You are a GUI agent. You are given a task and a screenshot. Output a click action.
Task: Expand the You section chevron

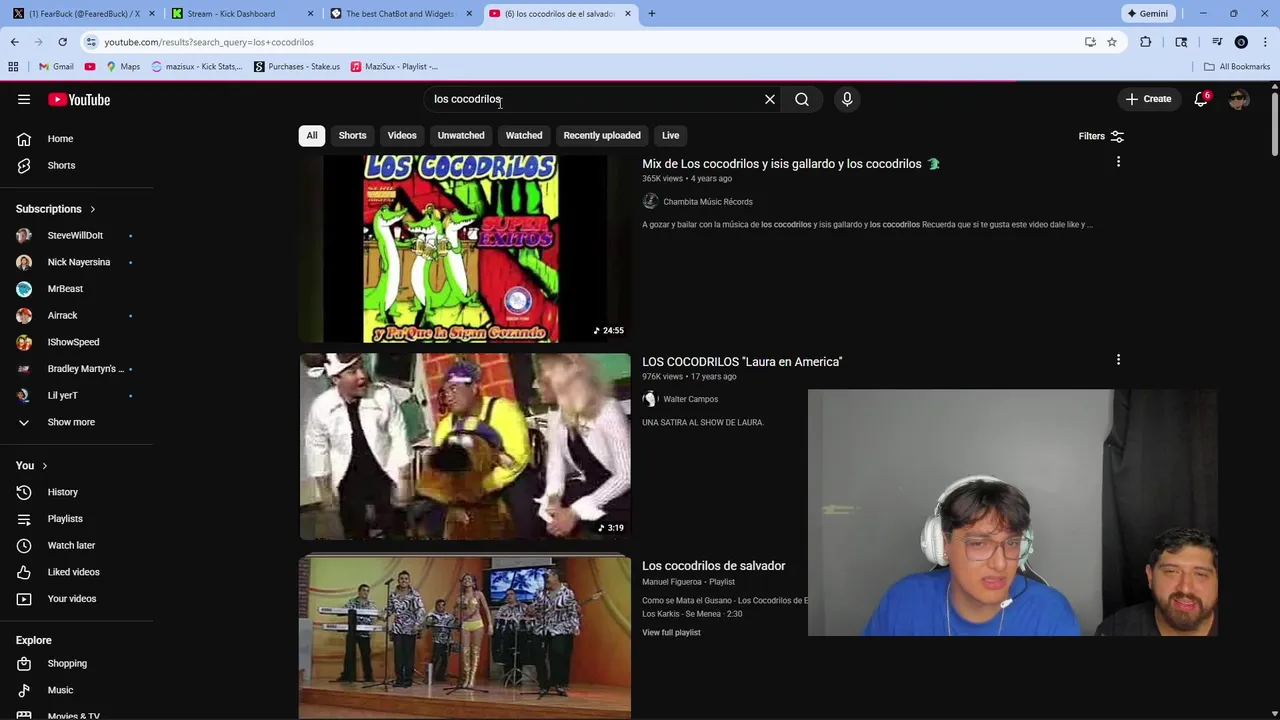click(x=44, y=466)
